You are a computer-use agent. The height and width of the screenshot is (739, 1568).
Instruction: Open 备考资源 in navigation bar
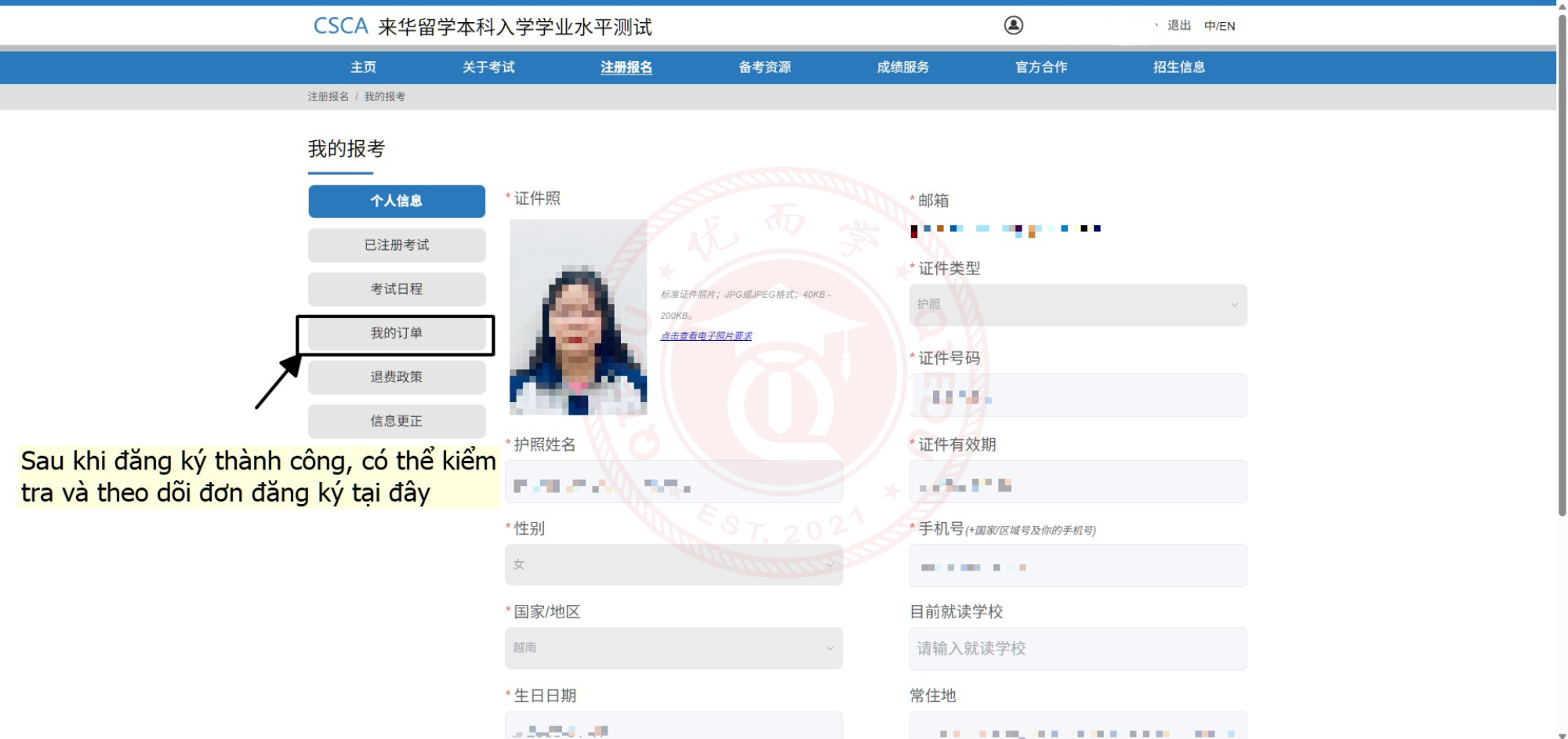point(764,67)
